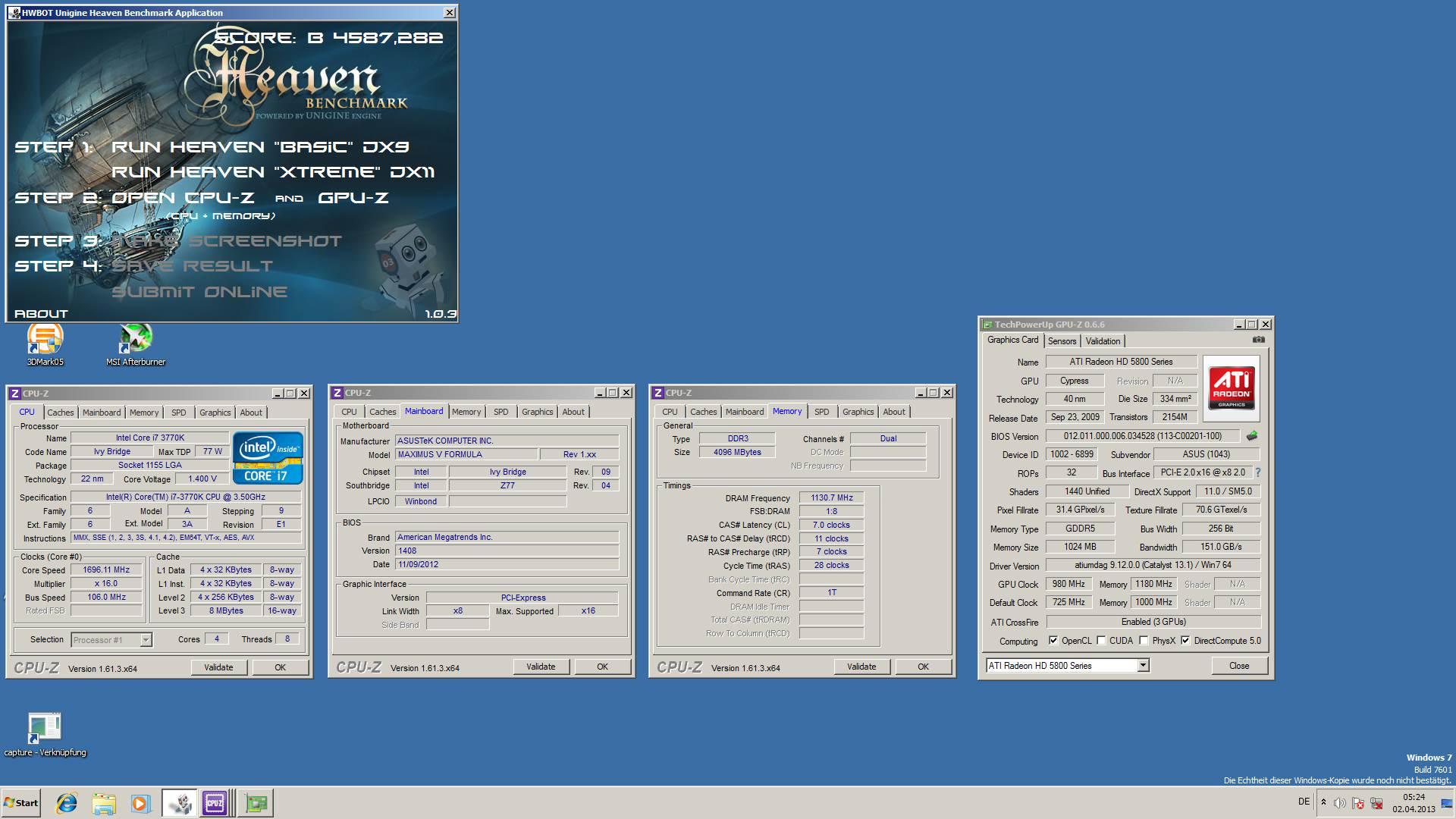Toggle the CUDA checkbox in GPU-Z
1456x819 pixels.
[1101, 641]
